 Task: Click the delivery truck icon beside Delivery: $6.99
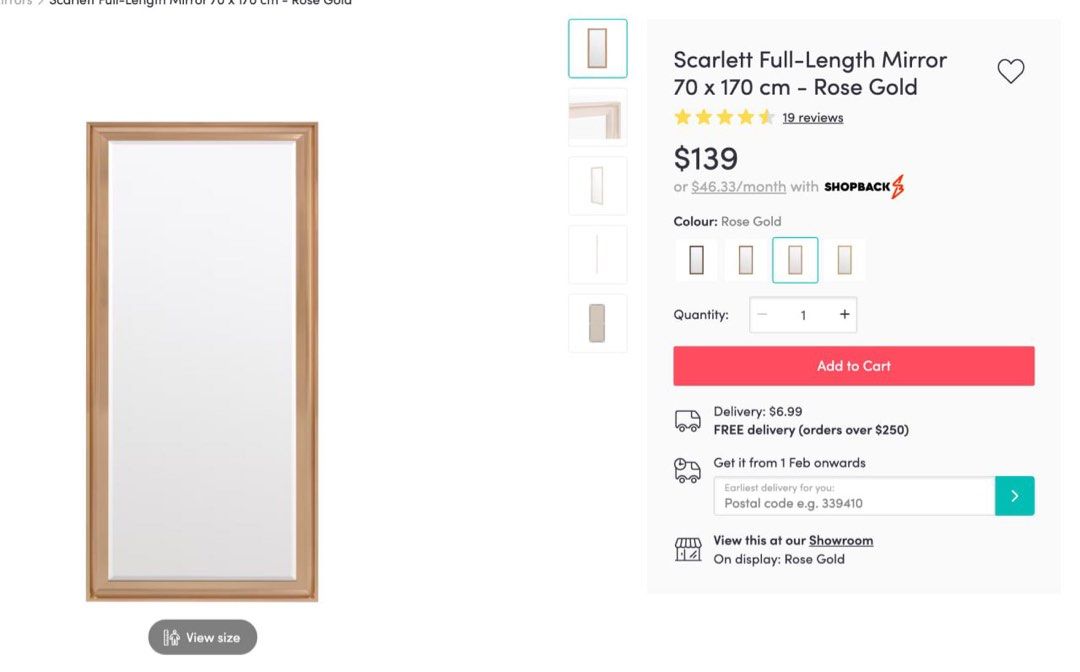pos(687,419)
